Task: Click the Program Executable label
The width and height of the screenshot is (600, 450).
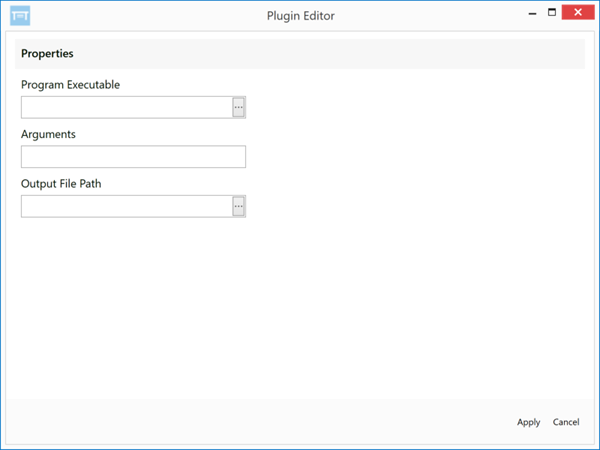Action: 70,85
